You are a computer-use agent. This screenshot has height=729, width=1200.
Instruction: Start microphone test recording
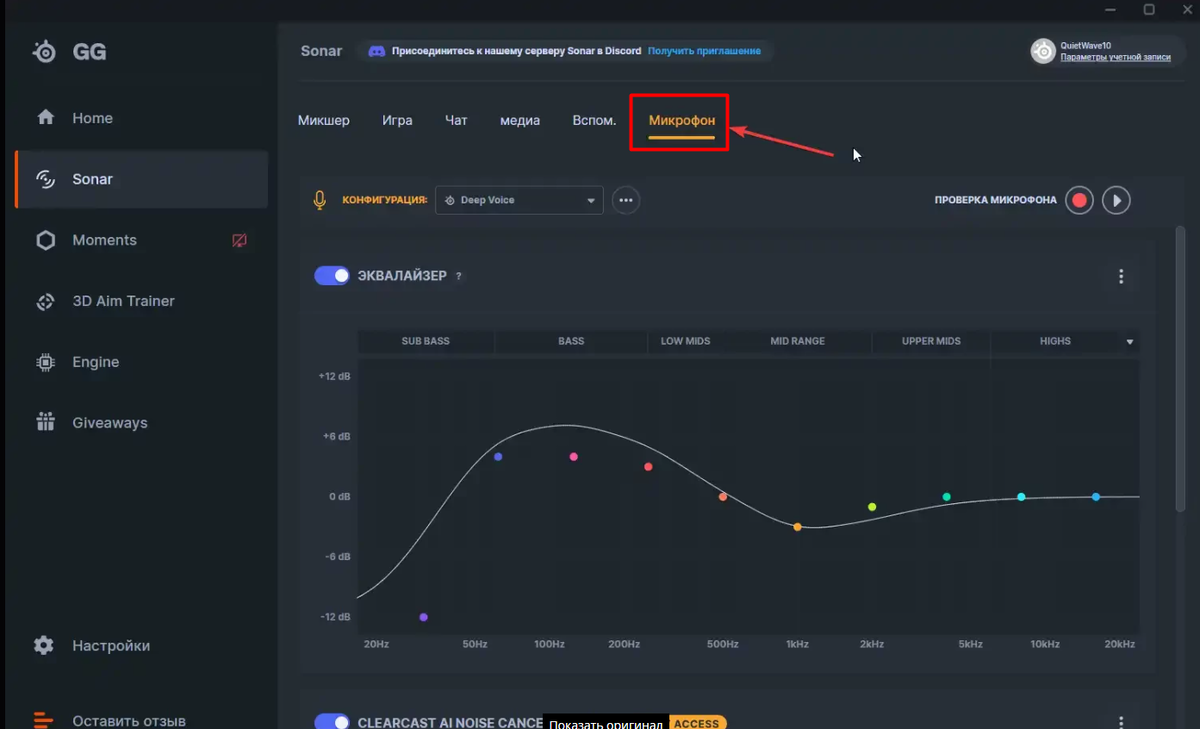click(x=1079, y=200)
